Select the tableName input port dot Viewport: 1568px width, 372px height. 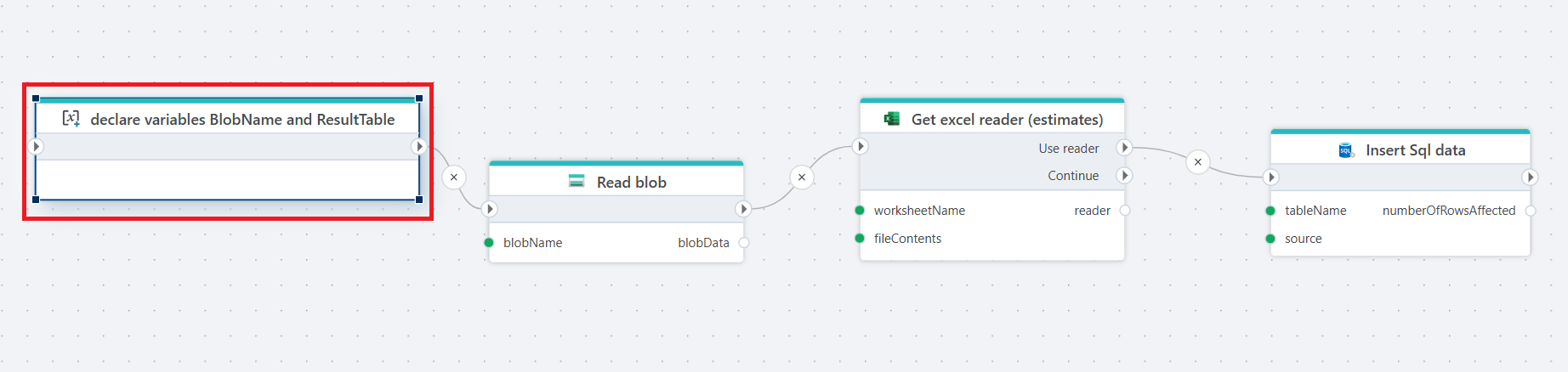coord(1270,211)
